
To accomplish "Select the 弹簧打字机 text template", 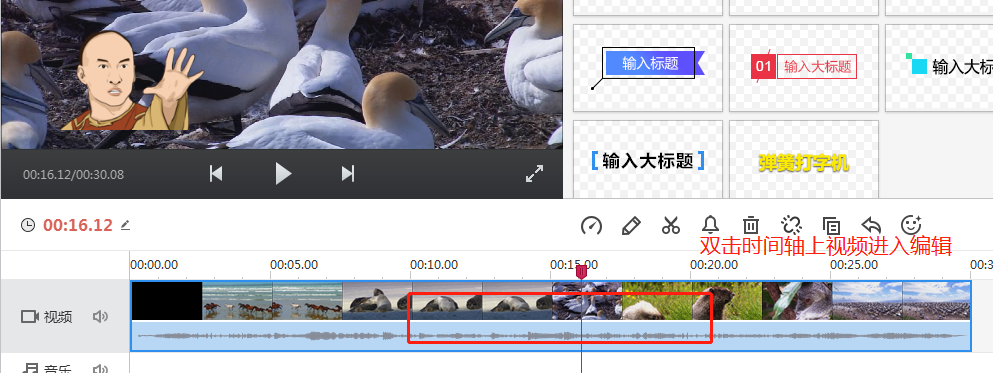I will pyautogui.click(x=804, y=163).
